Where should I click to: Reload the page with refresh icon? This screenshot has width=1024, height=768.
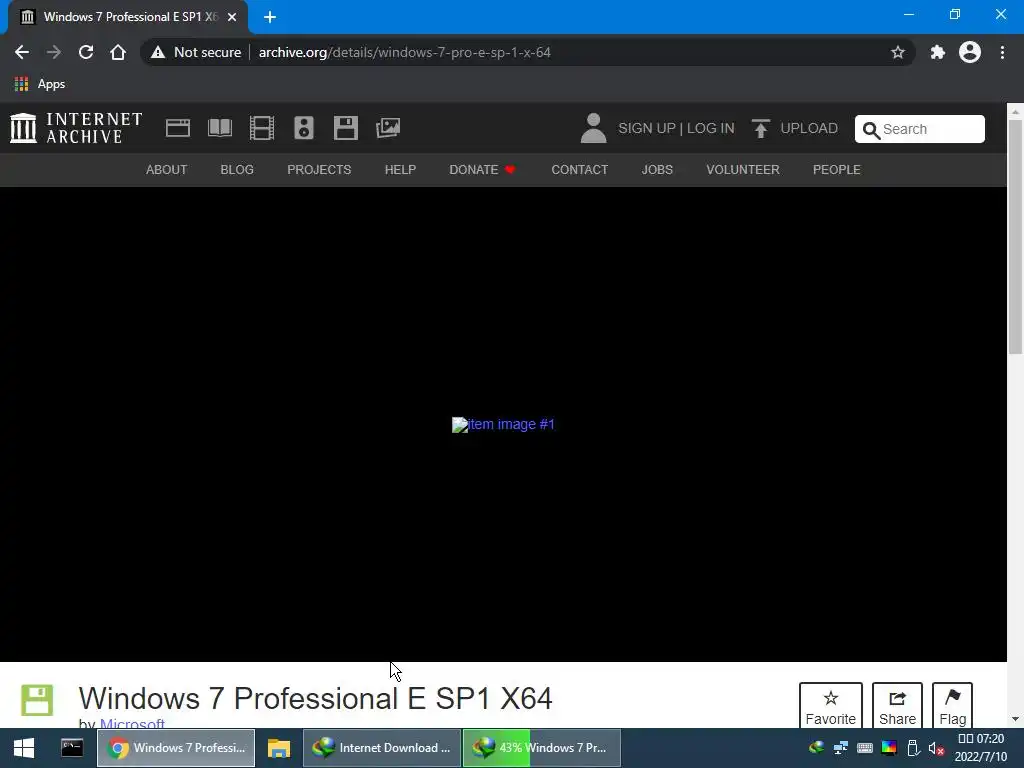(86, 52)
